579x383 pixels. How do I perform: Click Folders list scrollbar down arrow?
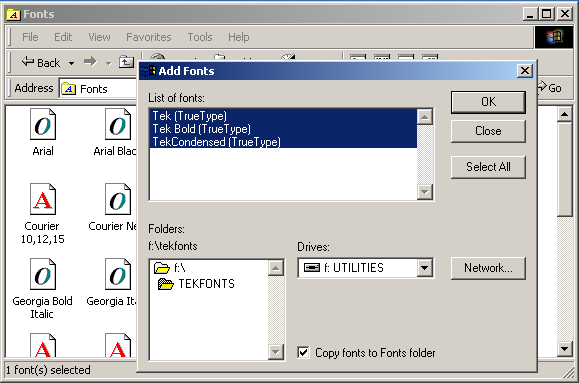(x=275, y=351)
